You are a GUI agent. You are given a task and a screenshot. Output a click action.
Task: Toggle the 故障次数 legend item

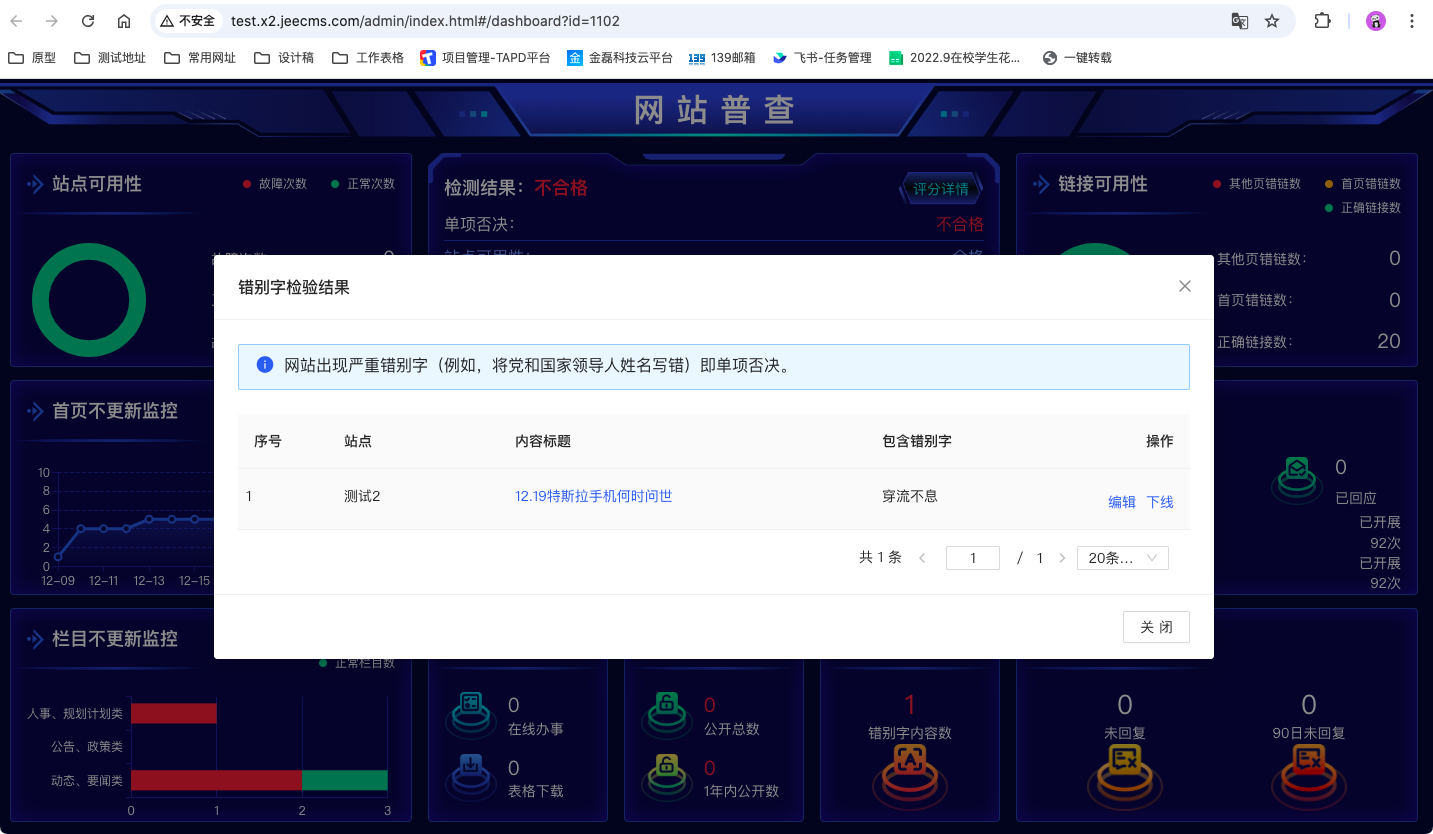click(275, 184)
